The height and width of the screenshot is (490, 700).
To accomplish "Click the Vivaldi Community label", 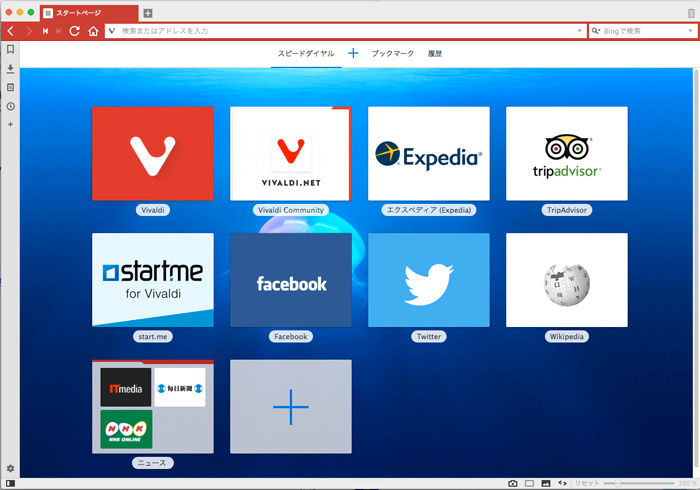I will [x=291, y=210].
